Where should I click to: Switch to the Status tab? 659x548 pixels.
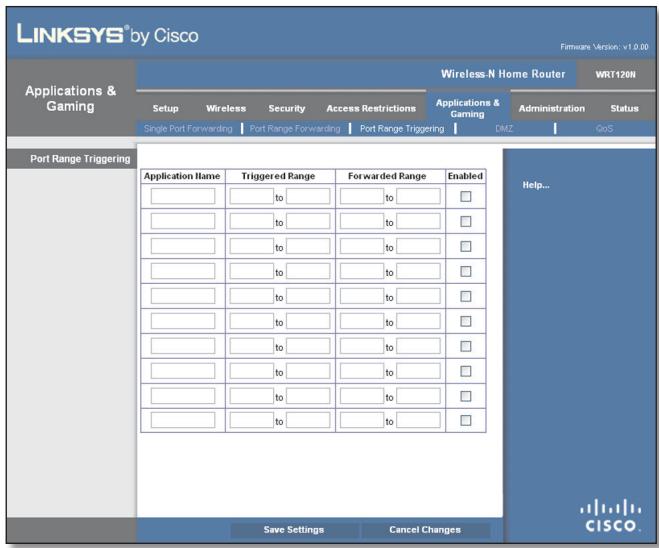pyautogui.click(x=625, y=108)
